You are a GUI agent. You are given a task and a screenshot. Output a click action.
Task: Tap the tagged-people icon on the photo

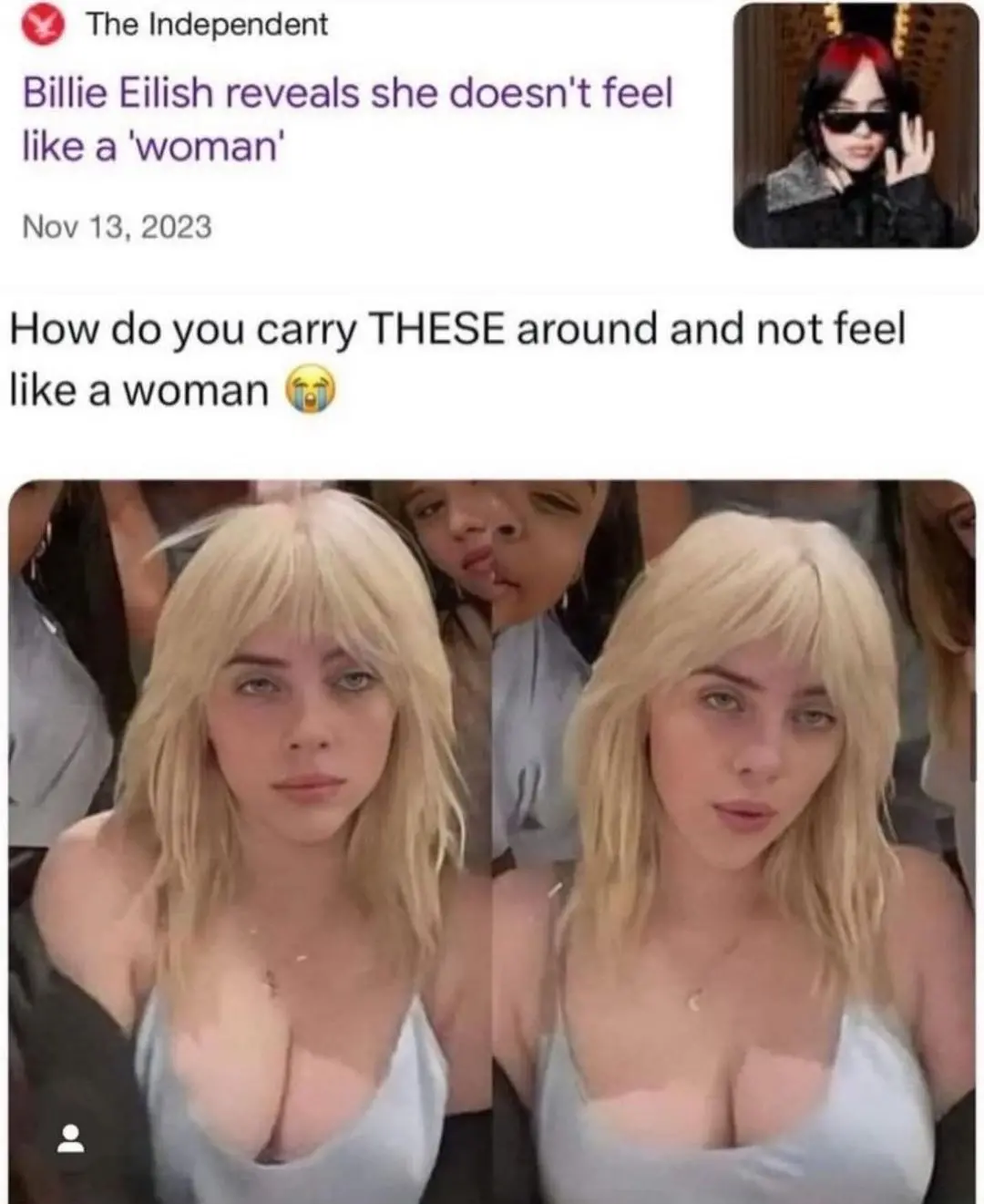tap(71, 1138)
